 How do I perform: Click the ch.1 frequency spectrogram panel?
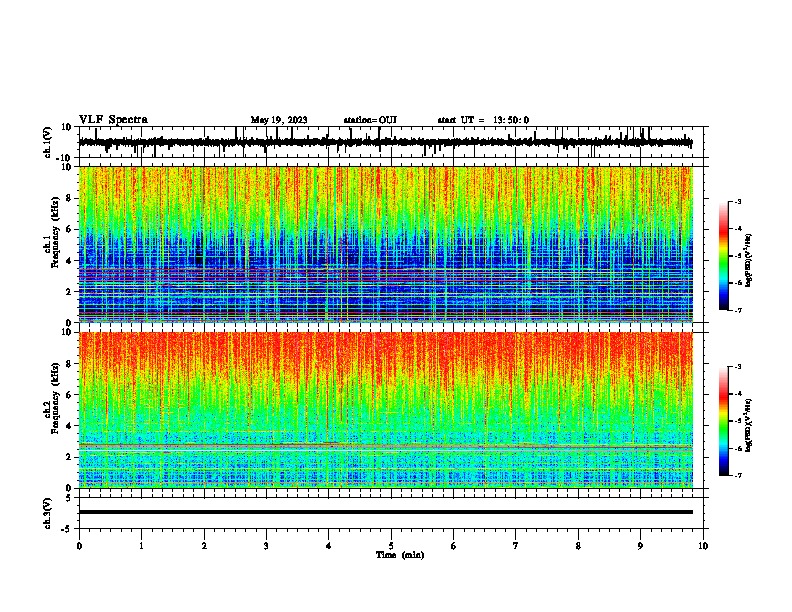coord(386,244)
